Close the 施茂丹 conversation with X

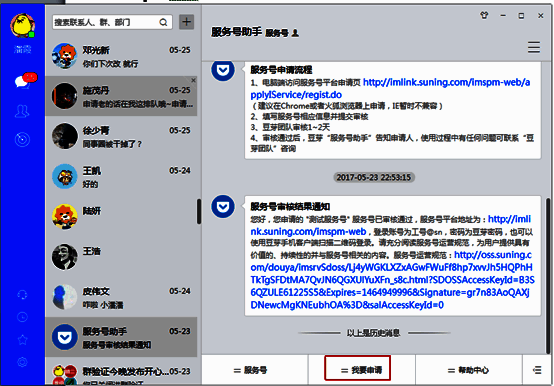(x=193, y=81)
